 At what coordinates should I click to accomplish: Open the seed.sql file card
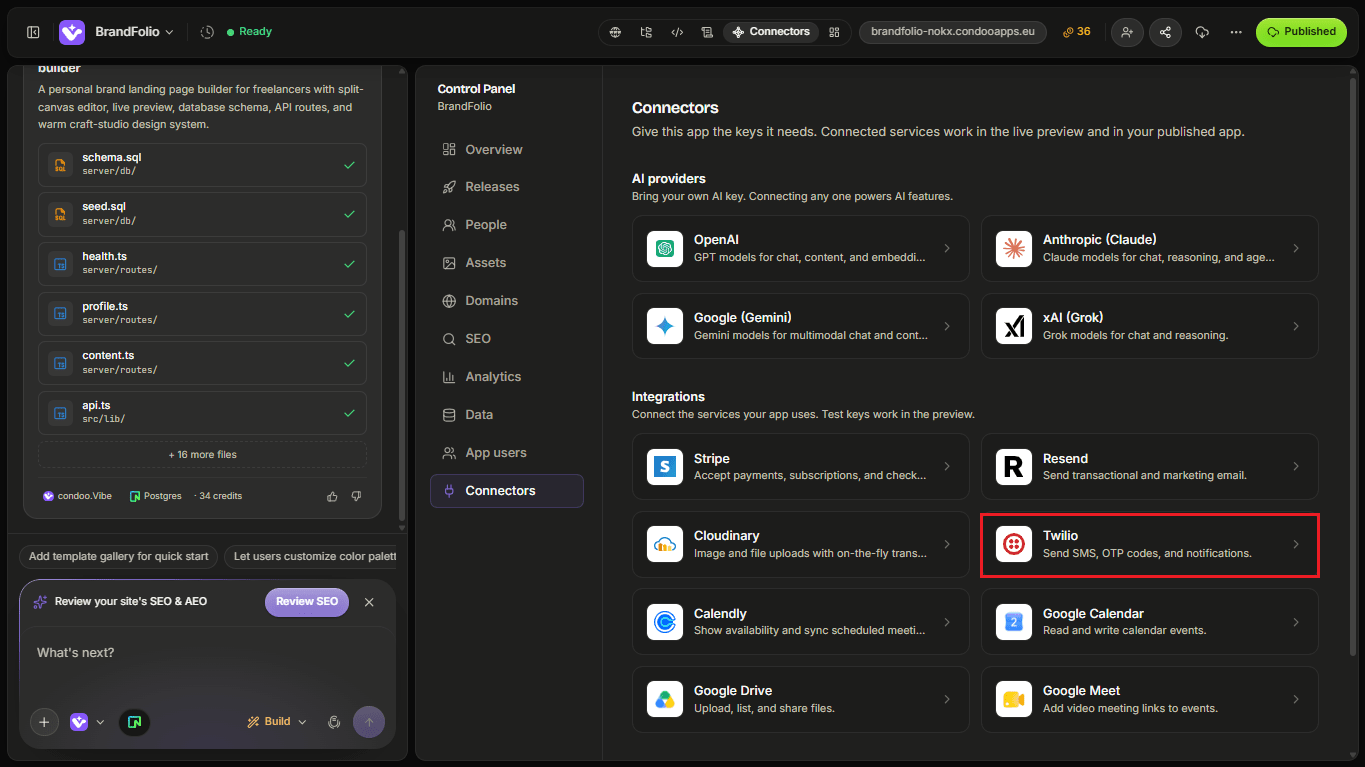(202, 214)
